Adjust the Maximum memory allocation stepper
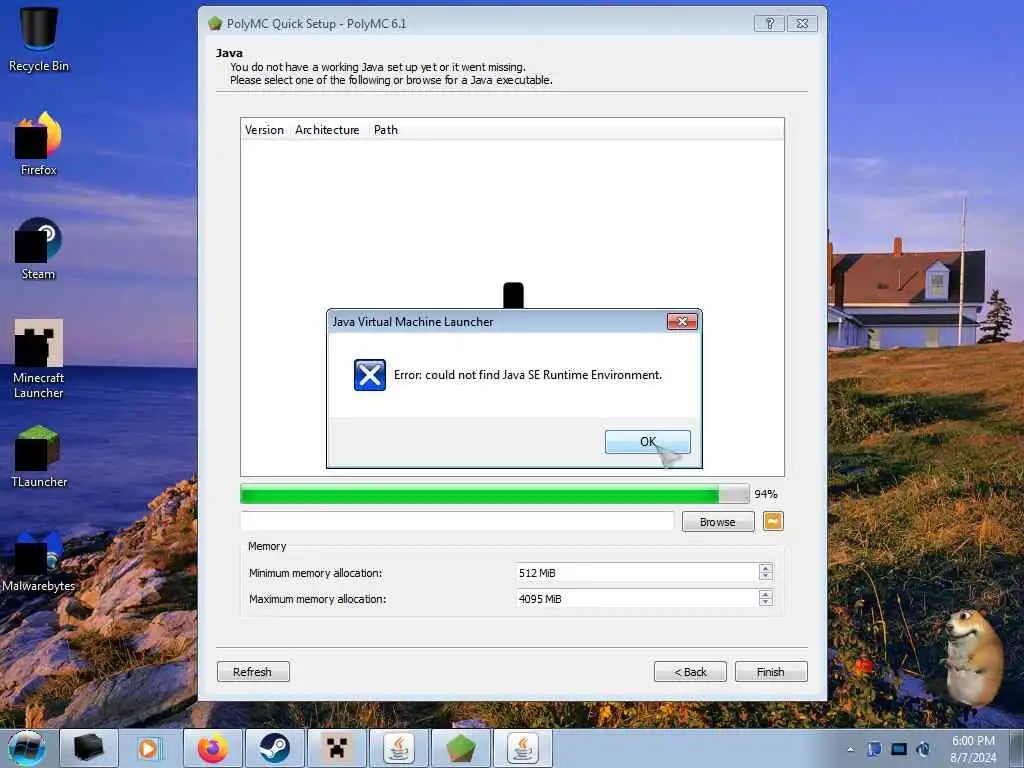 766,599
